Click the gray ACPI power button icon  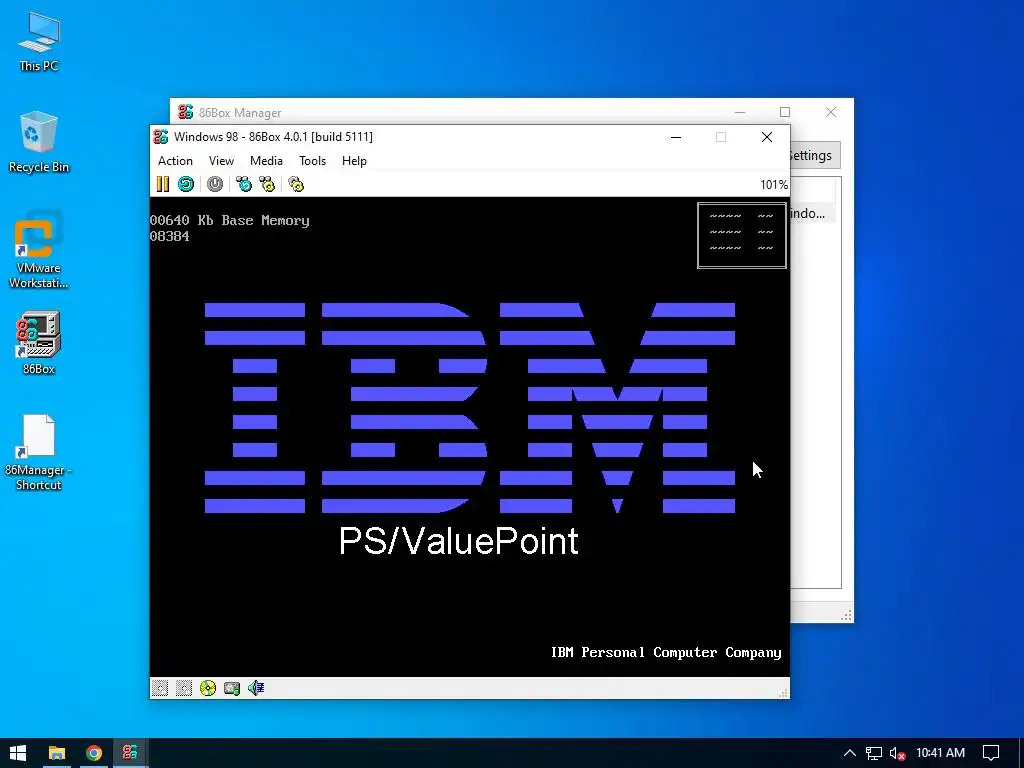click(x=215, y=184)
